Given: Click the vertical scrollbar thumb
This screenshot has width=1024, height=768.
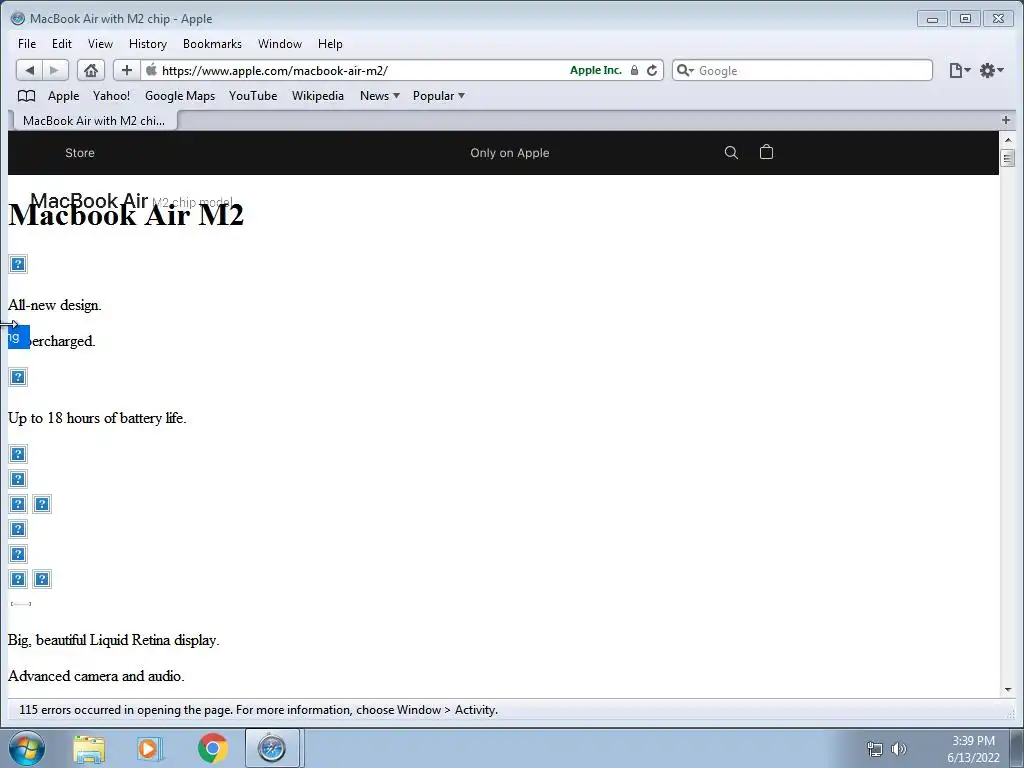Looking at the screenshot, I should (1008, 158).
